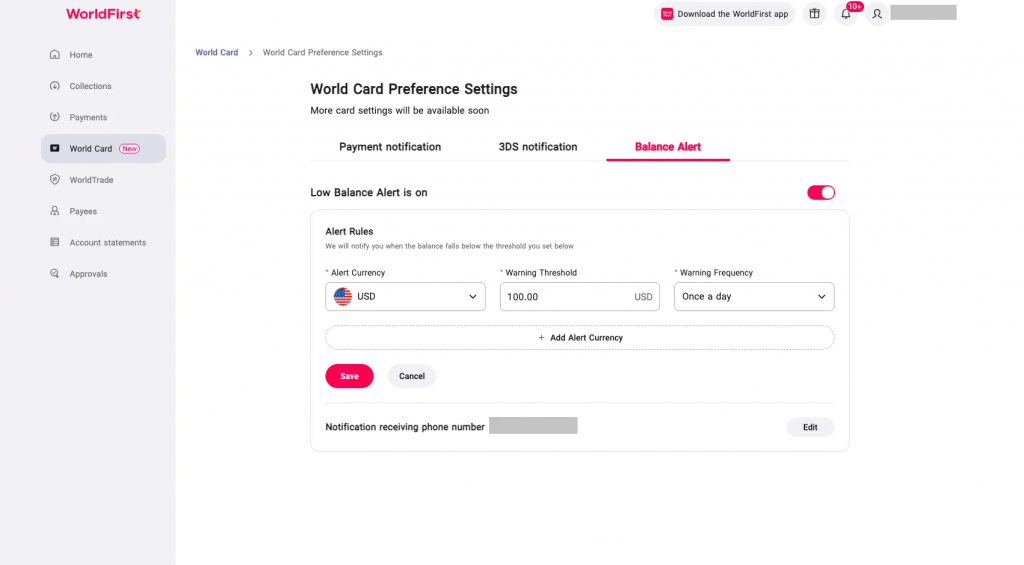Turn off the Low Balance Alert toggle
This screenshot has width=1024, height=565.
[x=821, y=193]
